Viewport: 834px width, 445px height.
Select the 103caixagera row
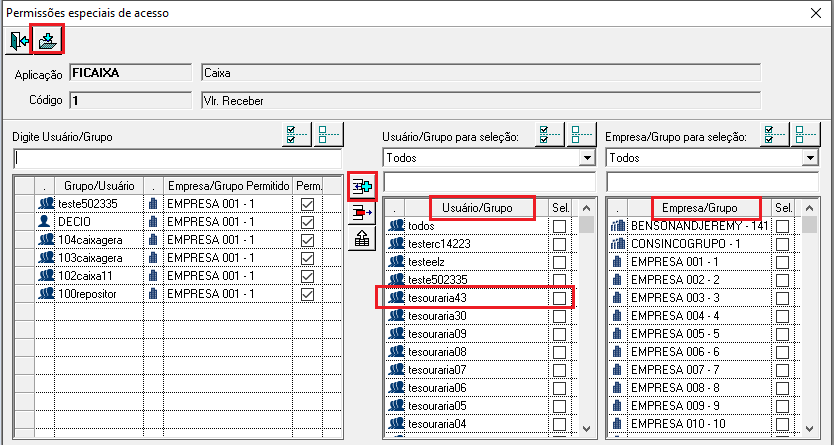tap(179, 258)
